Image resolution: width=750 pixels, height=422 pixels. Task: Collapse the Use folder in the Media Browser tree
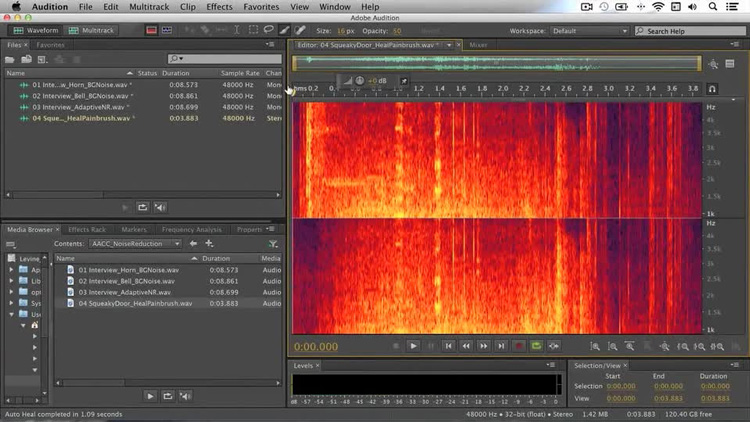pyautogui.click(x=11, y=314)
